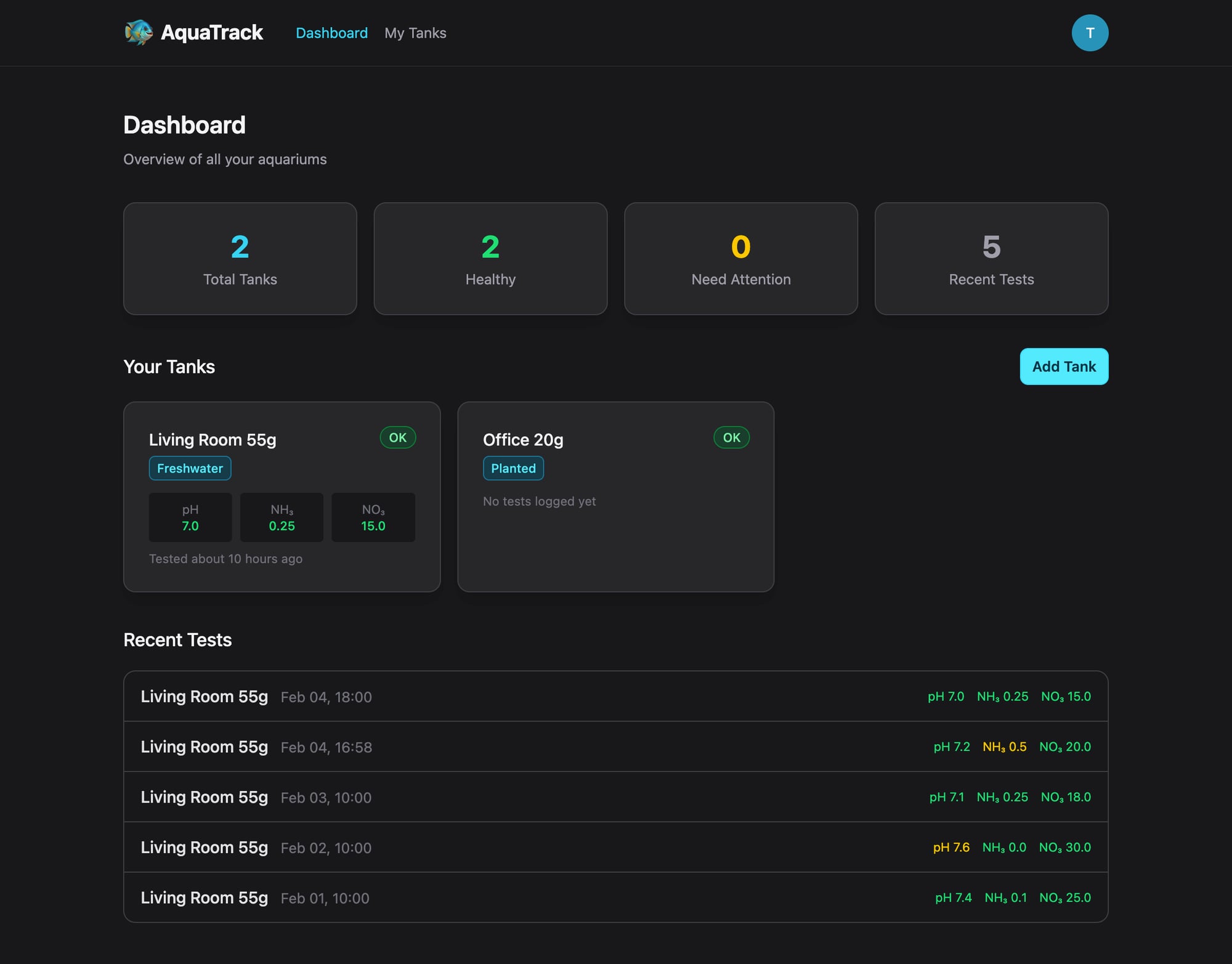Click the NH₃ 0.25 reading tile

coord(282,517)
